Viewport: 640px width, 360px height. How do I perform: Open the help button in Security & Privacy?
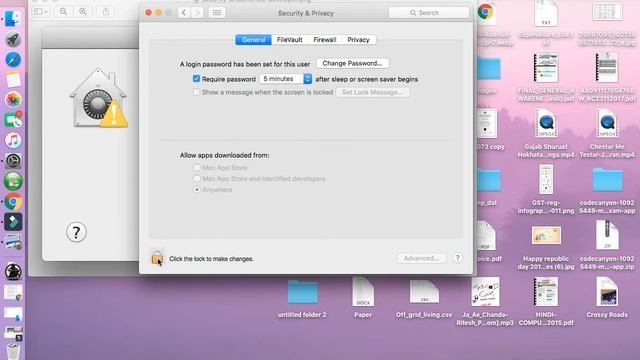coord(458,258)
